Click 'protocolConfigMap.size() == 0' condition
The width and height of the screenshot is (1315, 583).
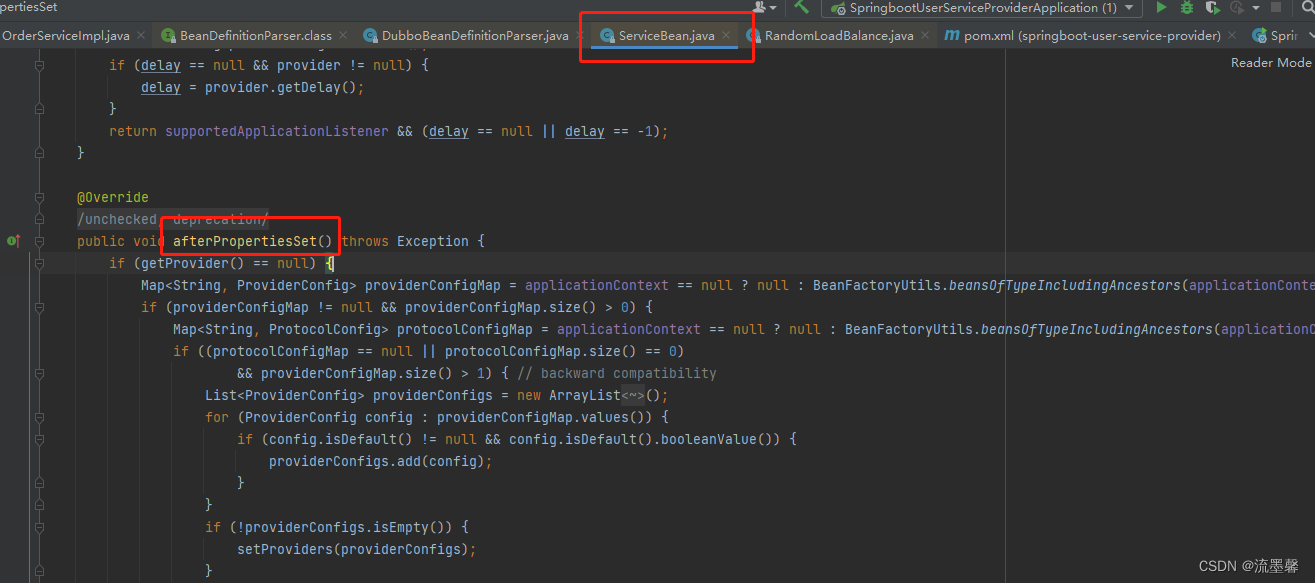click(x=564, y=351)
